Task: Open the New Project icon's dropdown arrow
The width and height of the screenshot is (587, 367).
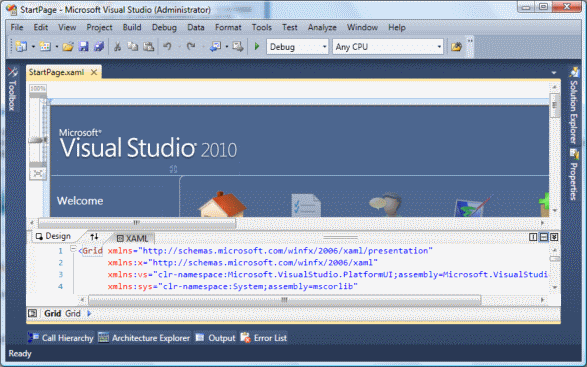Action: tap(33, 47)
